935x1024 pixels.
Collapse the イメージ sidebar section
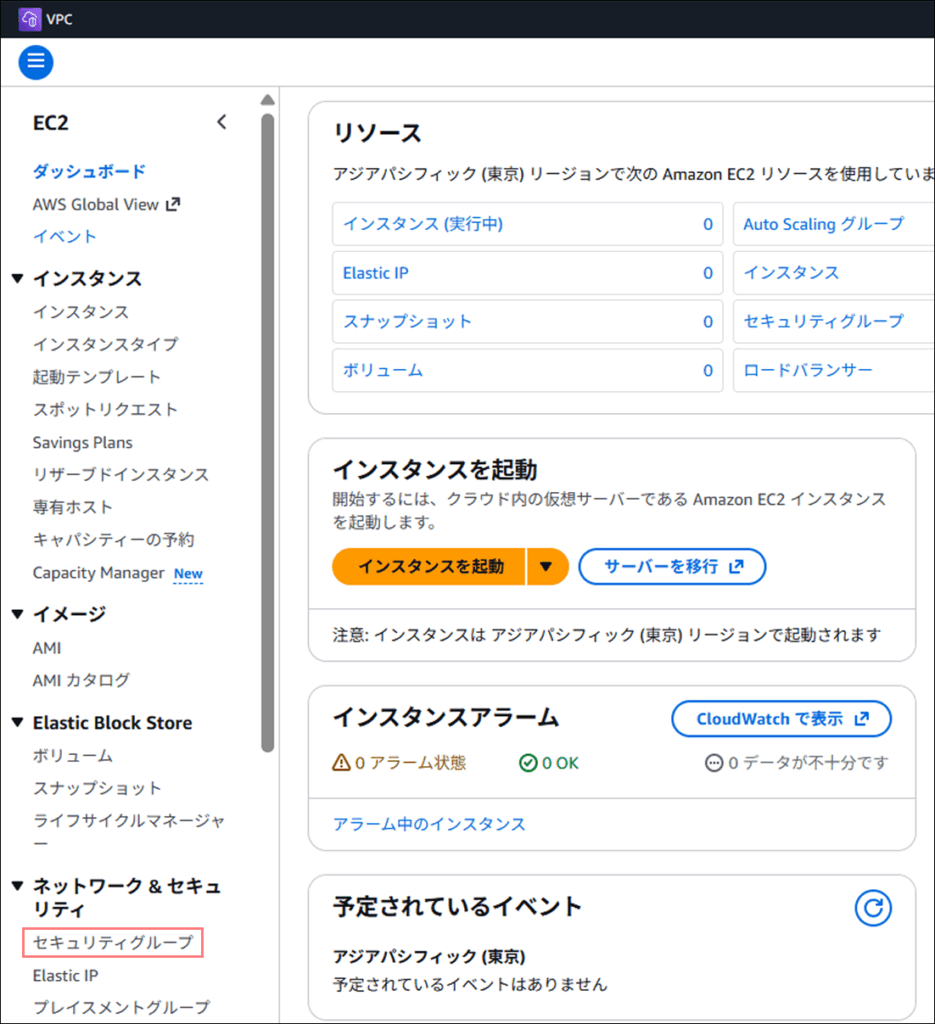tap(17, 614)
